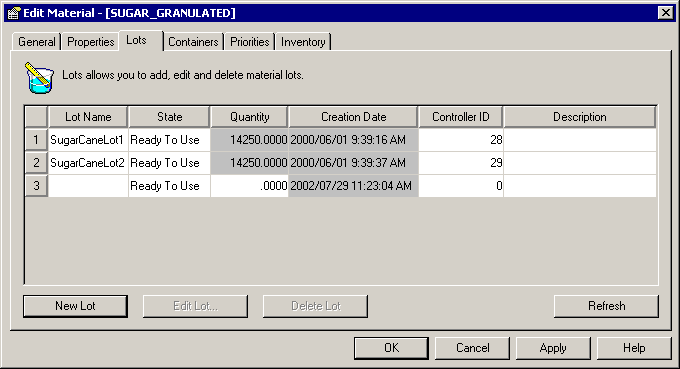This screenshot has height=369, width=680.
Task: Click the grid's top-left corner header cell
Action: [x=36, y=117]
